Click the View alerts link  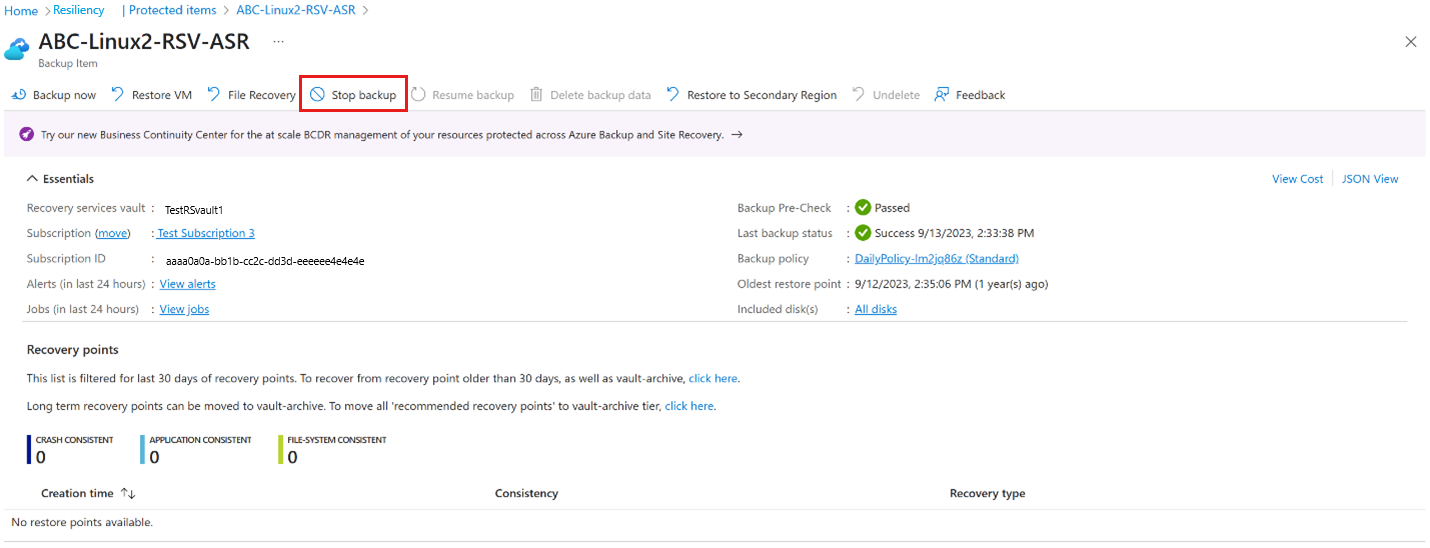pos(187,284)
